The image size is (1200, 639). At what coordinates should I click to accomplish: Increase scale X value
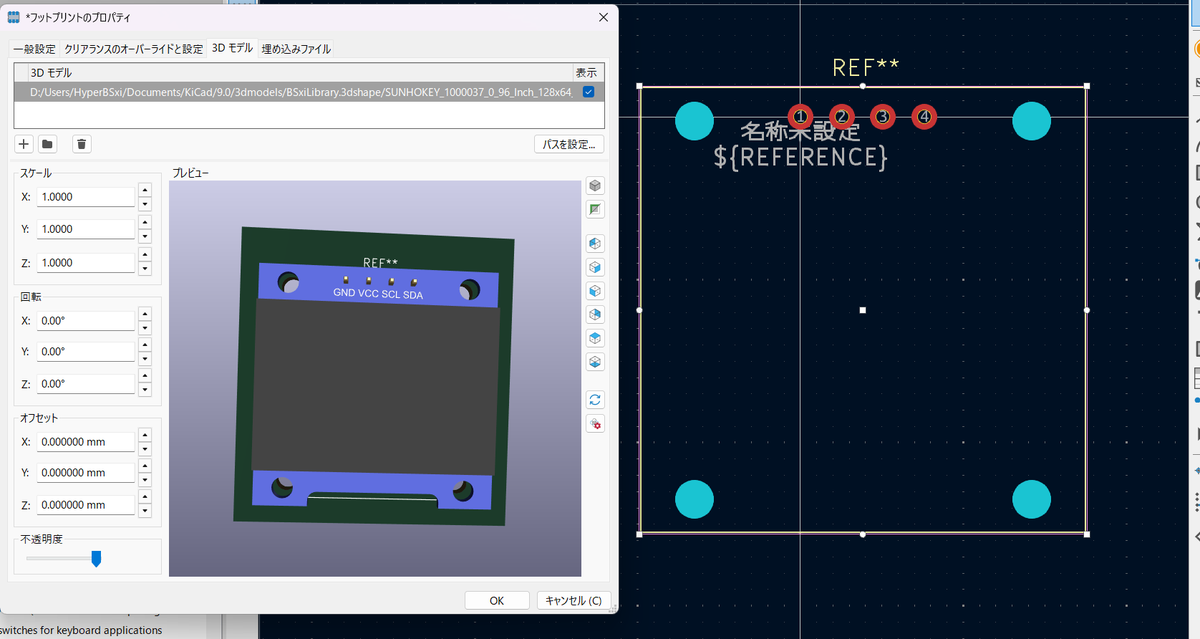[x=144, y=189]
